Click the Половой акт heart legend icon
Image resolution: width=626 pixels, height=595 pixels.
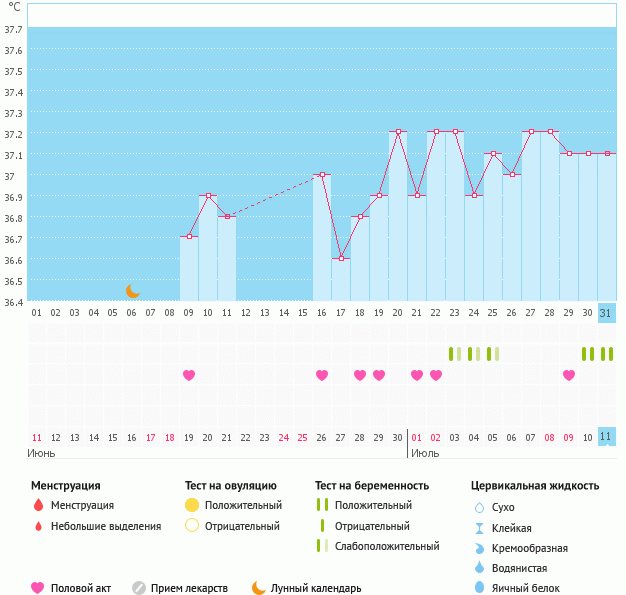pyautogui.click(x=38, y=588)
